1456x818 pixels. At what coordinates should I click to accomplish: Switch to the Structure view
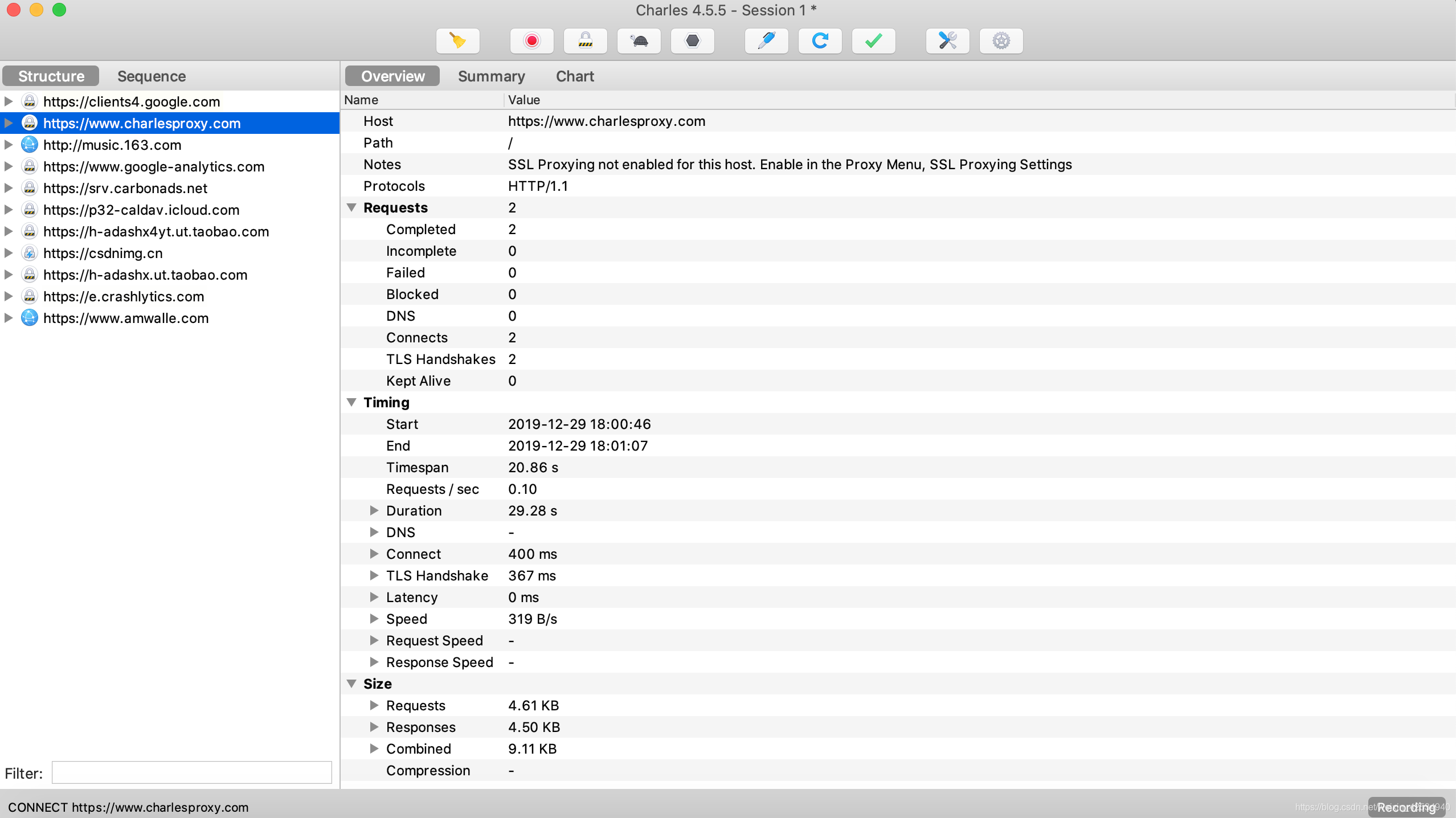(51, 76)
